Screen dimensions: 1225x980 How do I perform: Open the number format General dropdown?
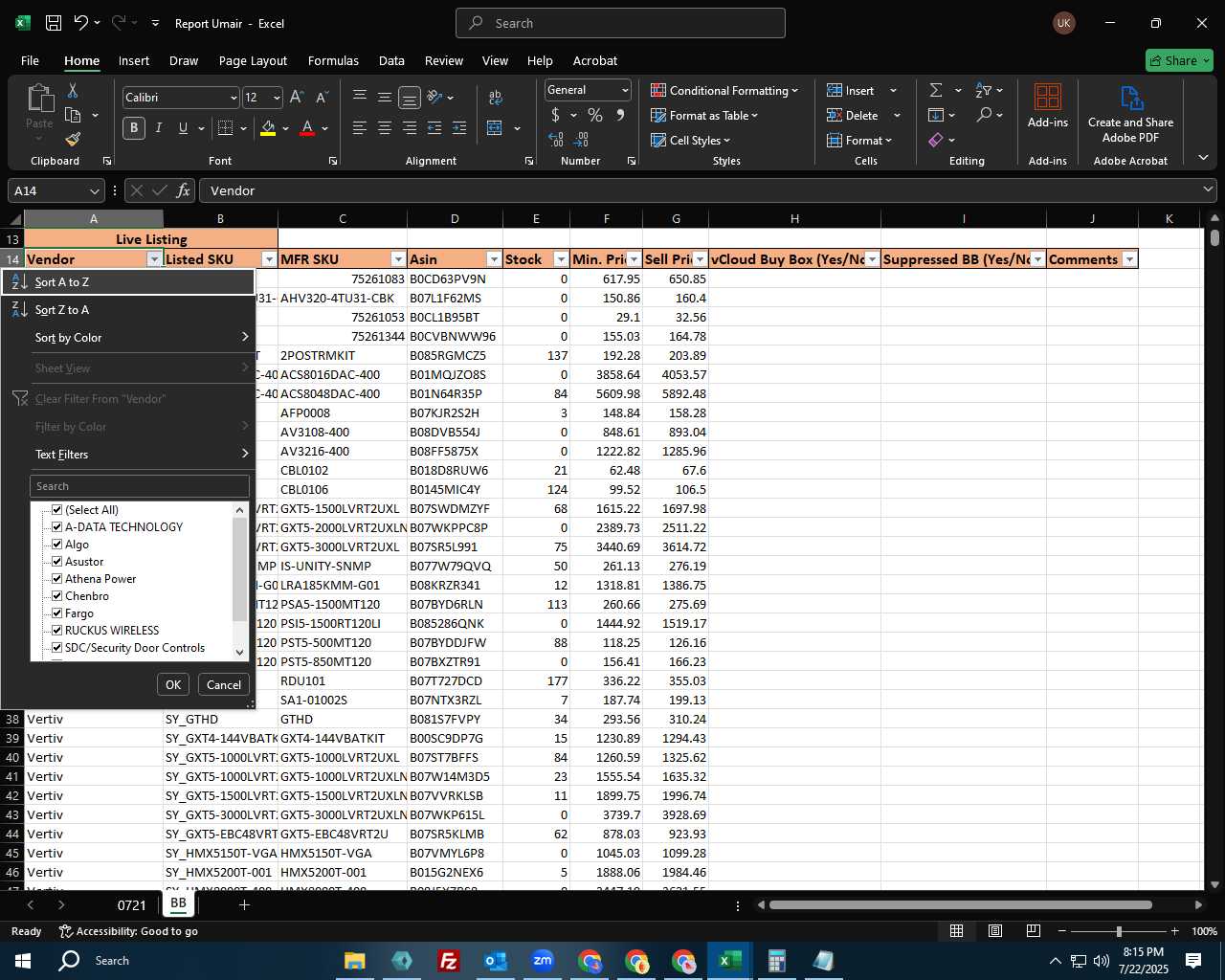(x=625, y=90)
